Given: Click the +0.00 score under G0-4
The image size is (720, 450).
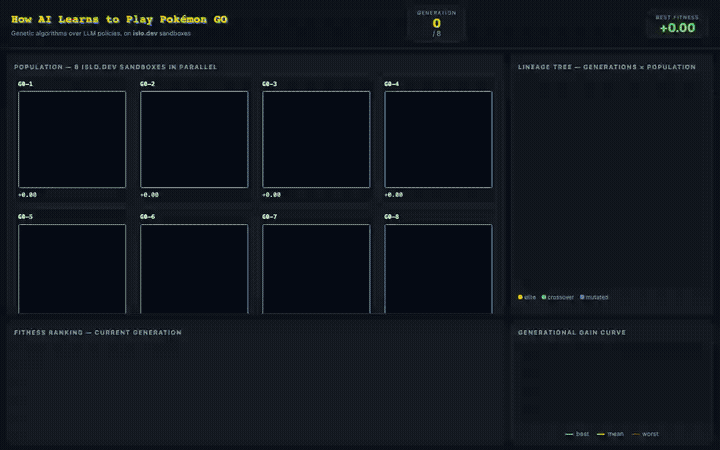Looking at the screenshot, I should [394, 195].
